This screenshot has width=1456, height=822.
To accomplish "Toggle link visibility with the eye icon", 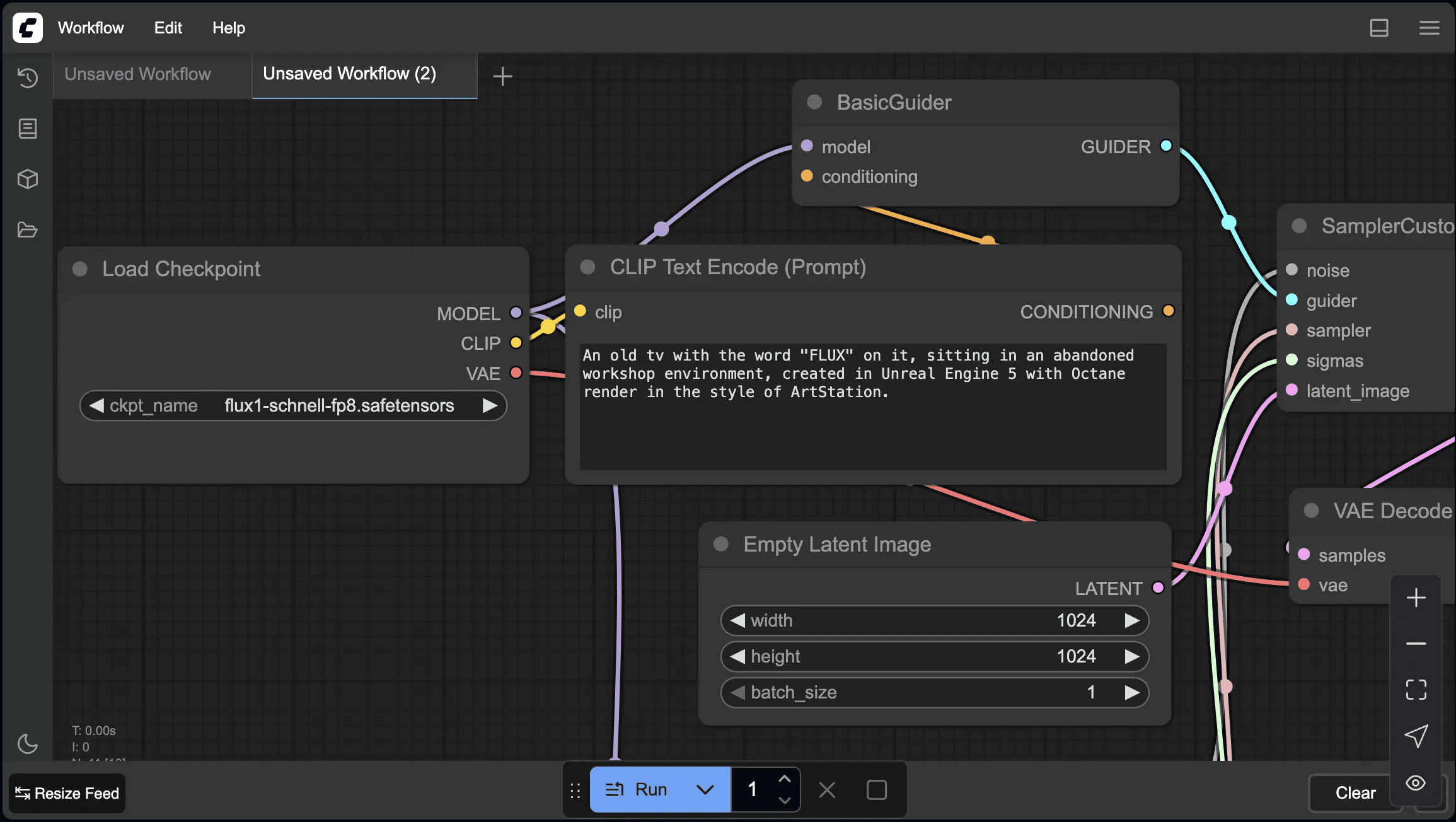I will click(x=1415, y=783).
